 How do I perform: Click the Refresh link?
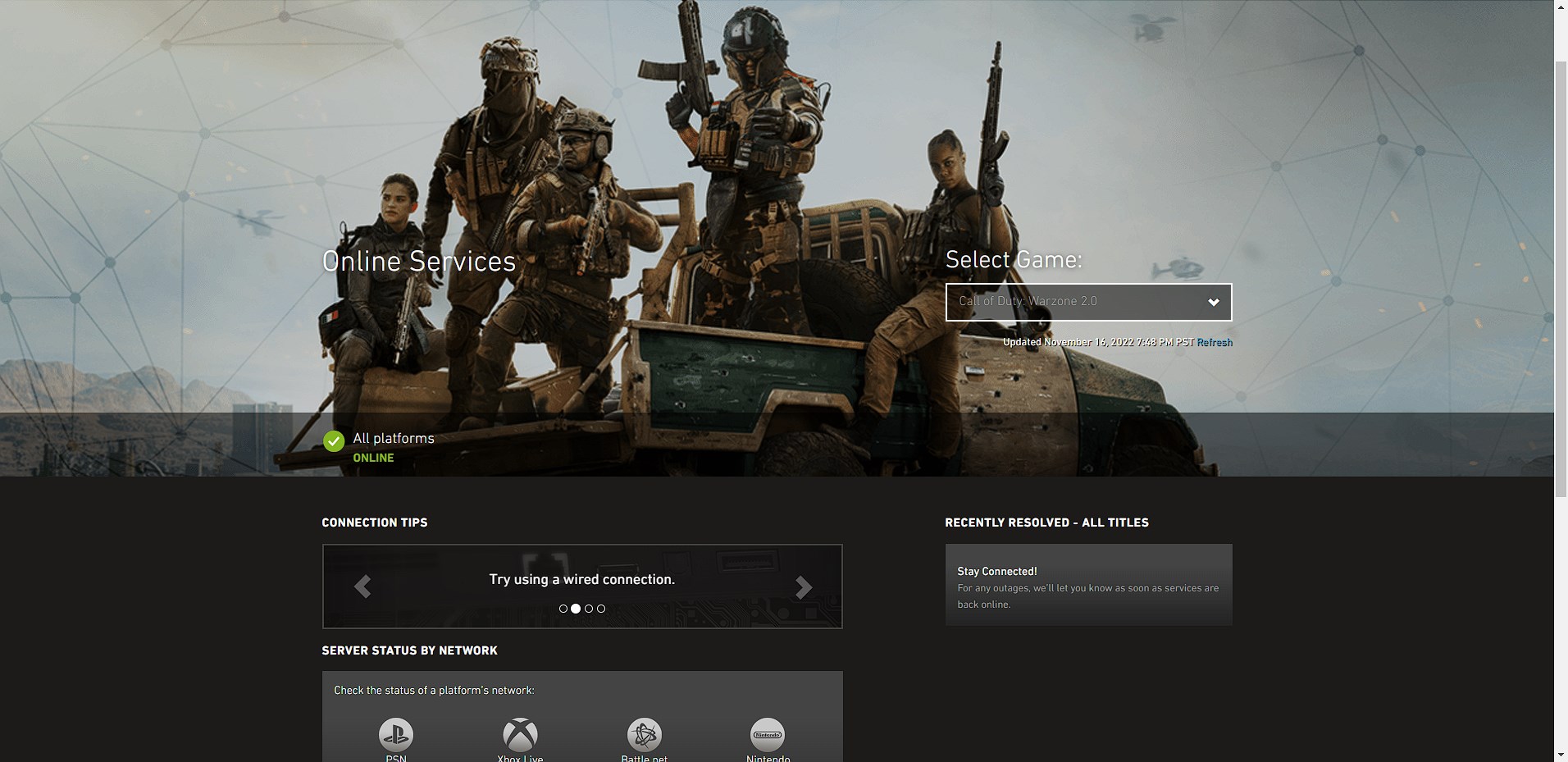pos(1215,342)
